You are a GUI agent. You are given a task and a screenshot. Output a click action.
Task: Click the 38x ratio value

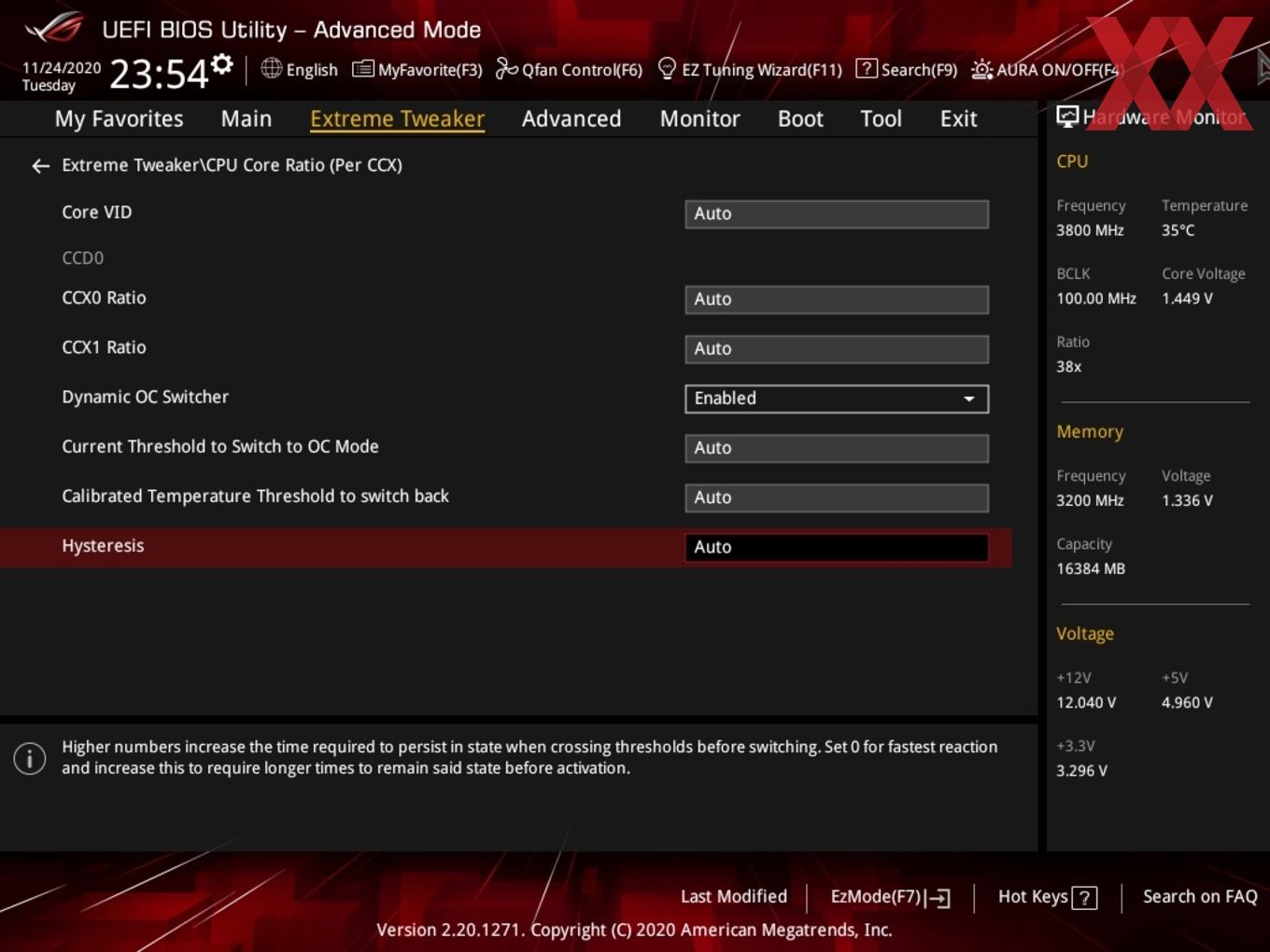[x=1068, y=366]
